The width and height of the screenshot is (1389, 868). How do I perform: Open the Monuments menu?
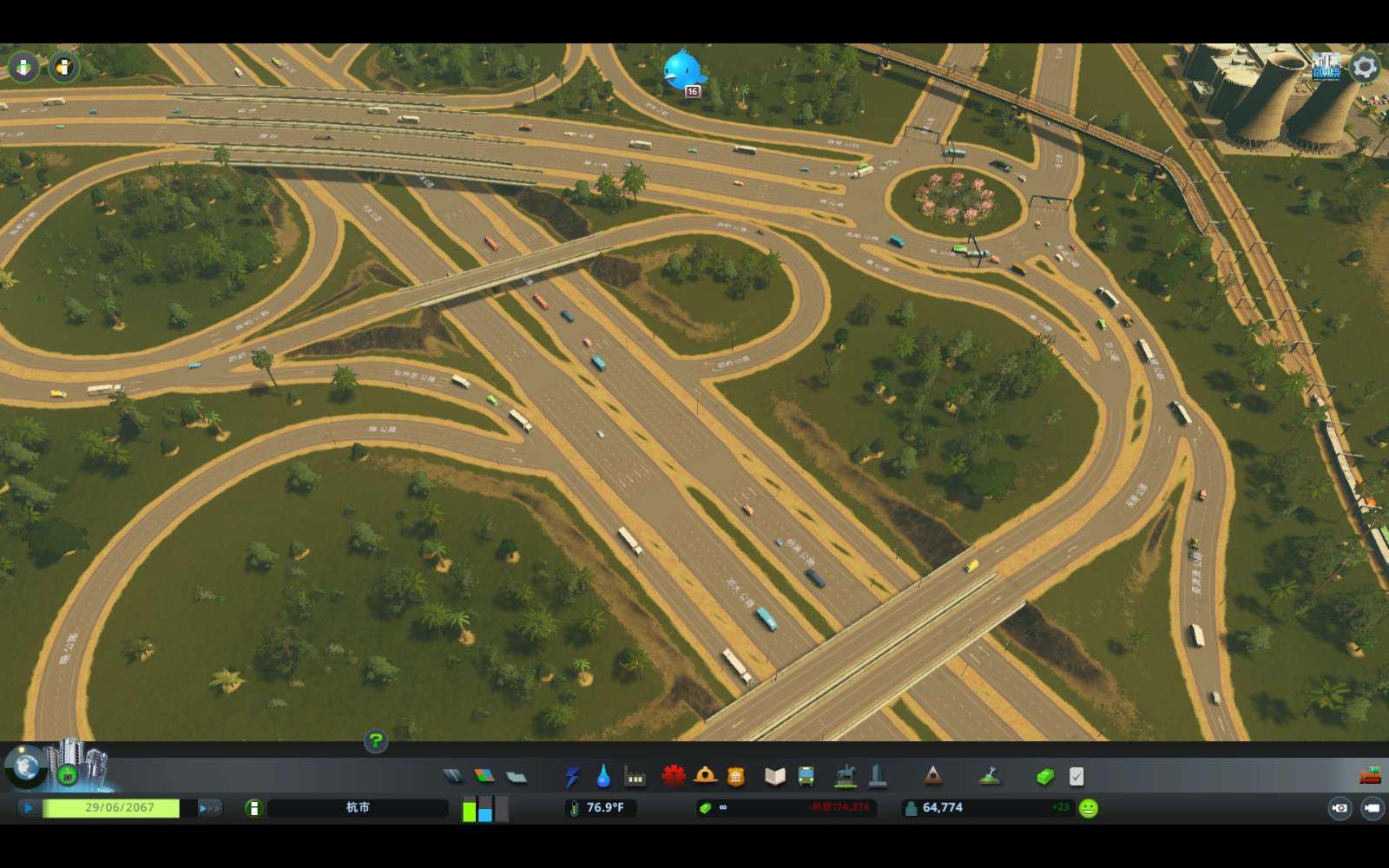pyautogui.click(x=932, y=776)
